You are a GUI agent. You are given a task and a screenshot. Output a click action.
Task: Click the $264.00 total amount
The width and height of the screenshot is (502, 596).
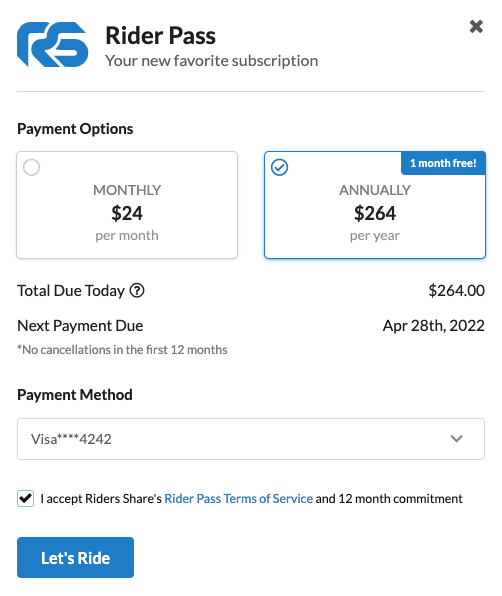click(456, 291)
